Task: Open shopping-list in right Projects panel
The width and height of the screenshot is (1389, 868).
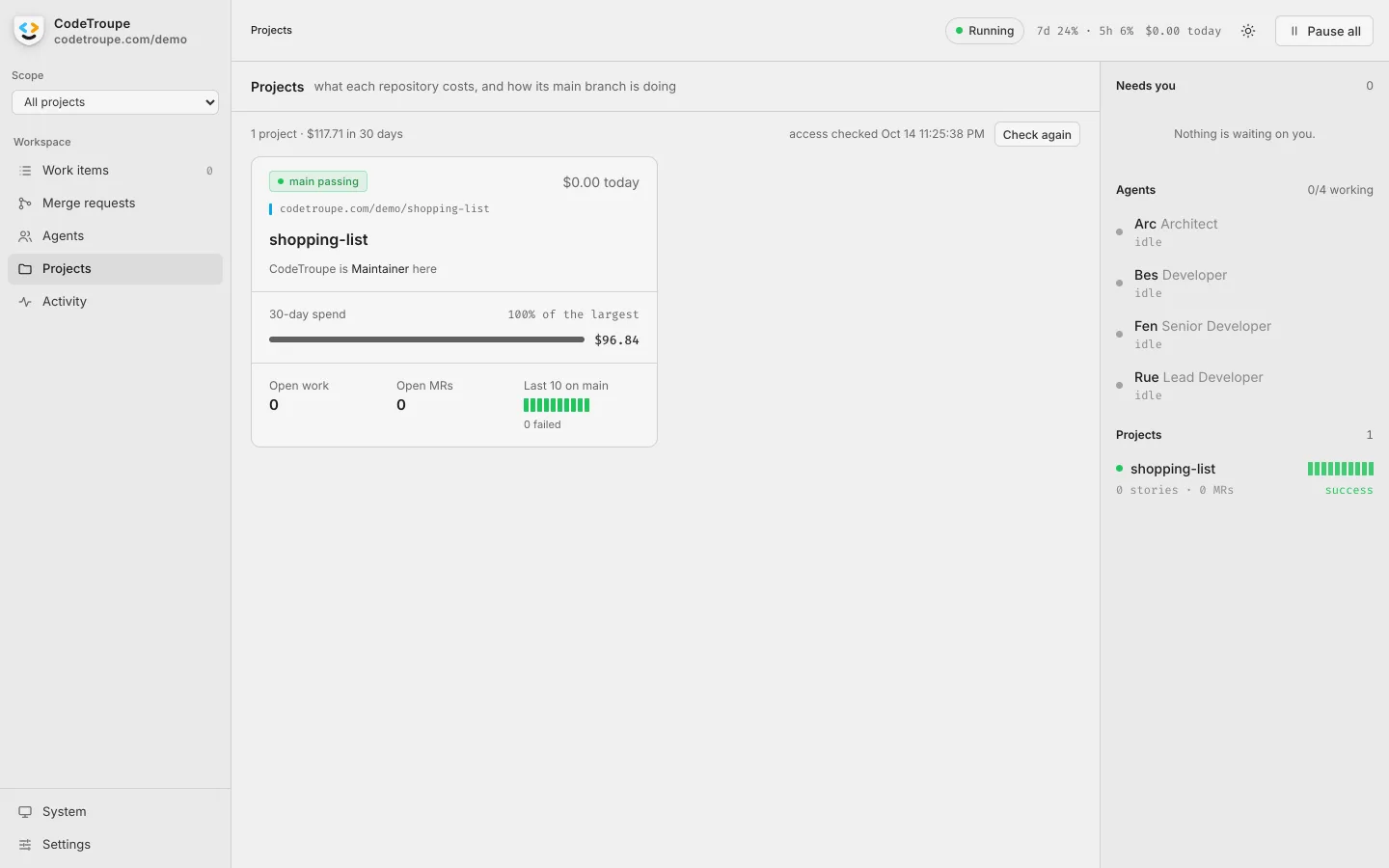Action: tap(1173, 469)
